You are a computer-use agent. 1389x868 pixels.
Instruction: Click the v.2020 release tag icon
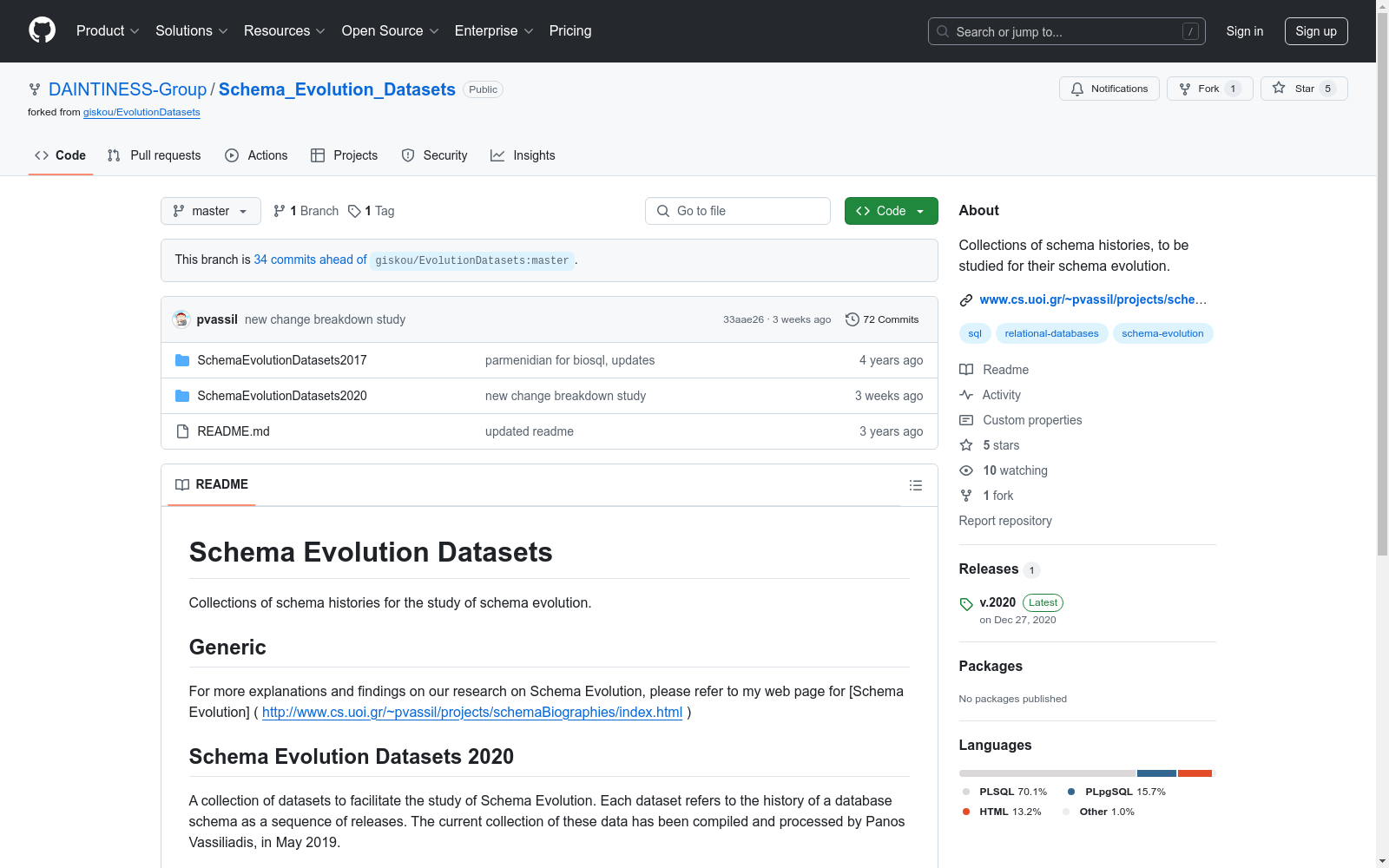pyautogui.click(x=966, y=604)
